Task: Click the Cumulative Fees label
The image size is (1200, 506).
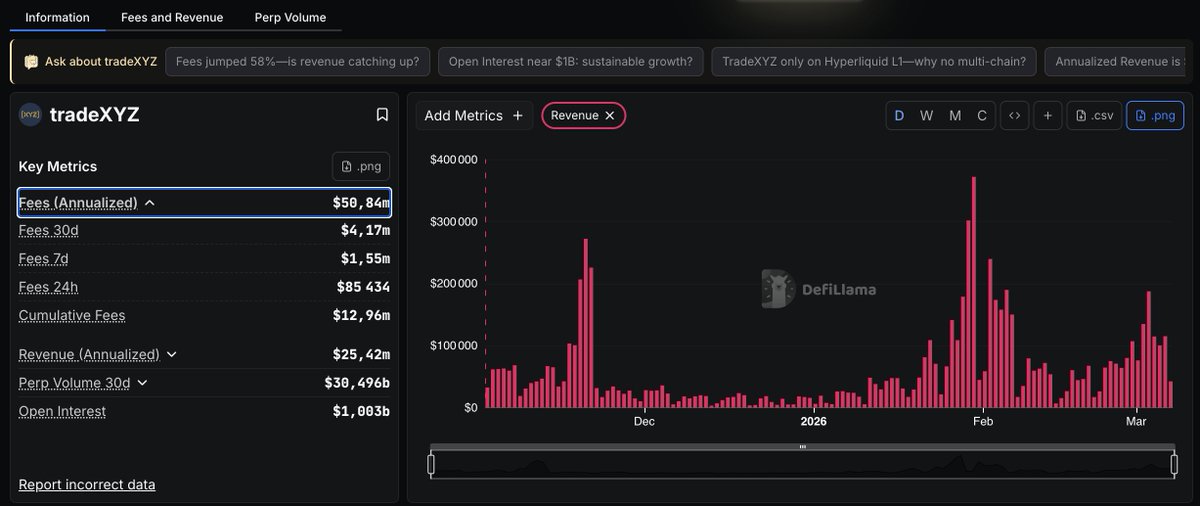Action: pos(72,315)
